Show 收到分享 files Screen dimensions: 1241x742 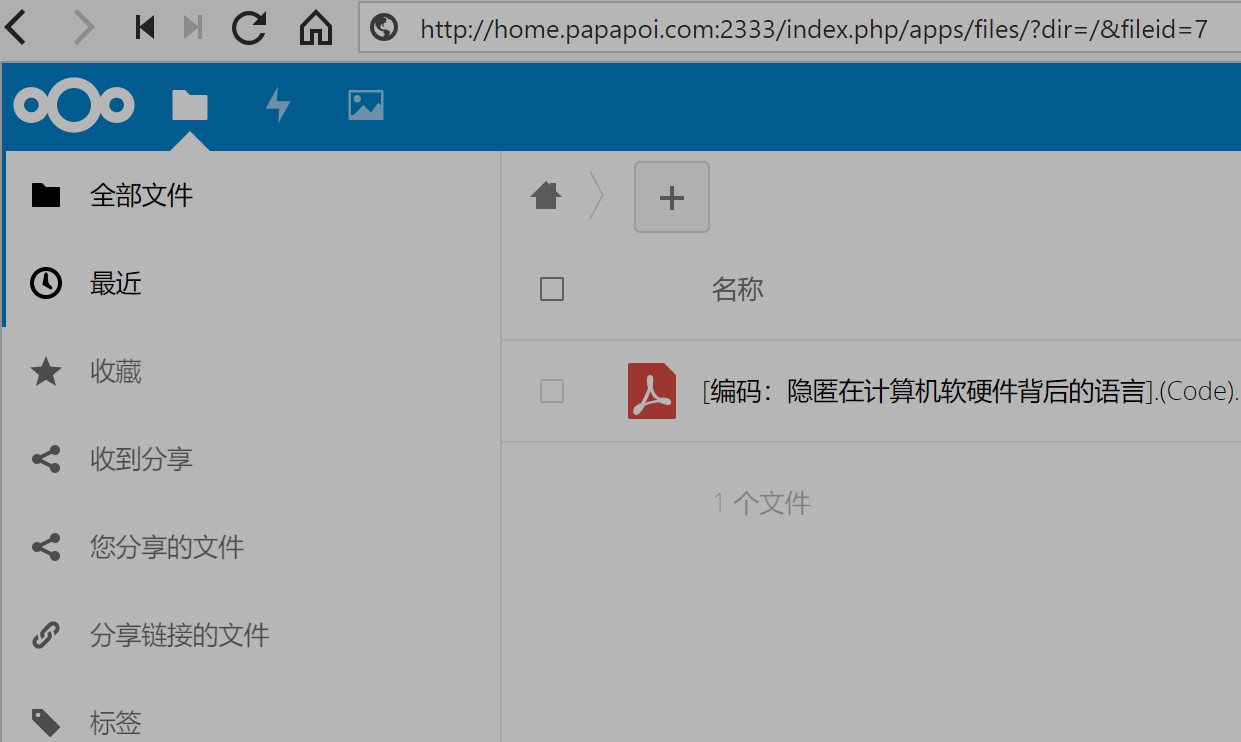pyautogui.click(x=141, y=460)
